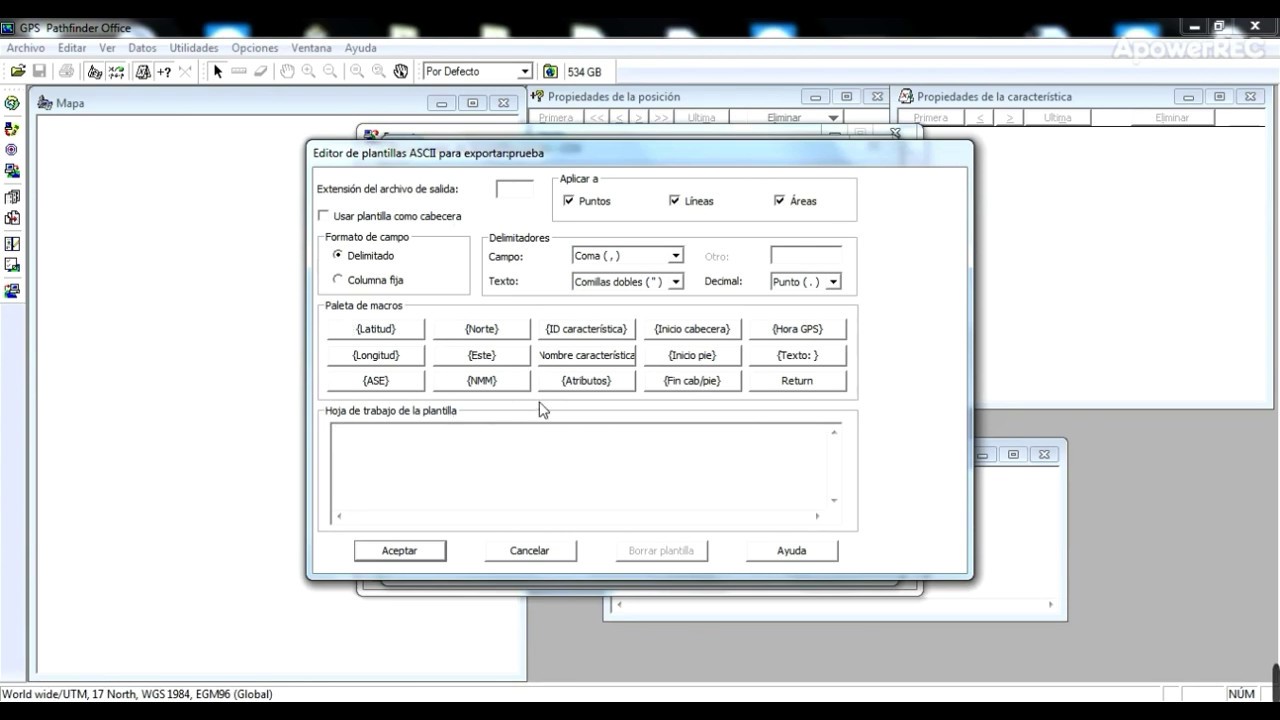
Task: Open the Decimal separator dropdown
Action: 833,282
